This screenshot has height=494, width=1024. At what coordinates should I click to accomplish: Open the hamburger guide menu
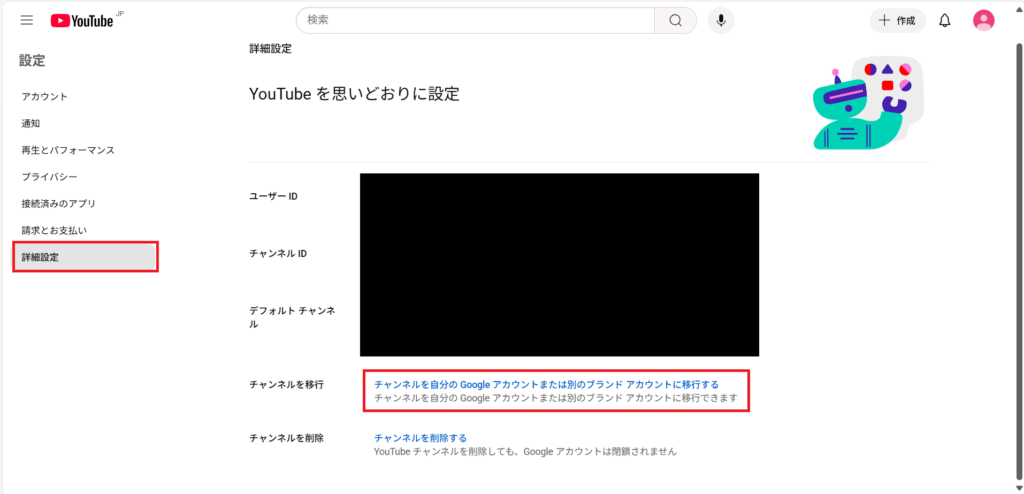tap(27, 20)
